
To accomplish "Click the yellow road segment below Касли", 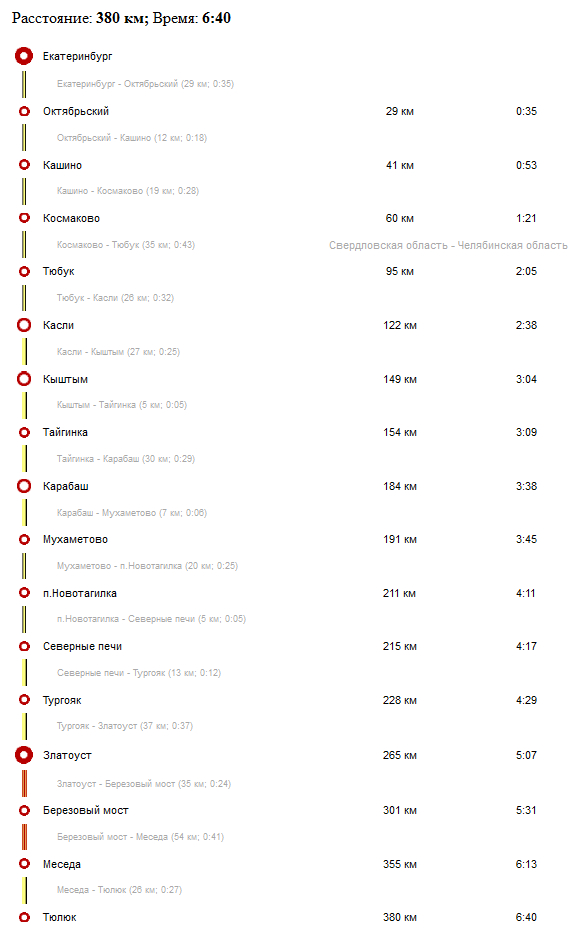I will coord(24,351).
